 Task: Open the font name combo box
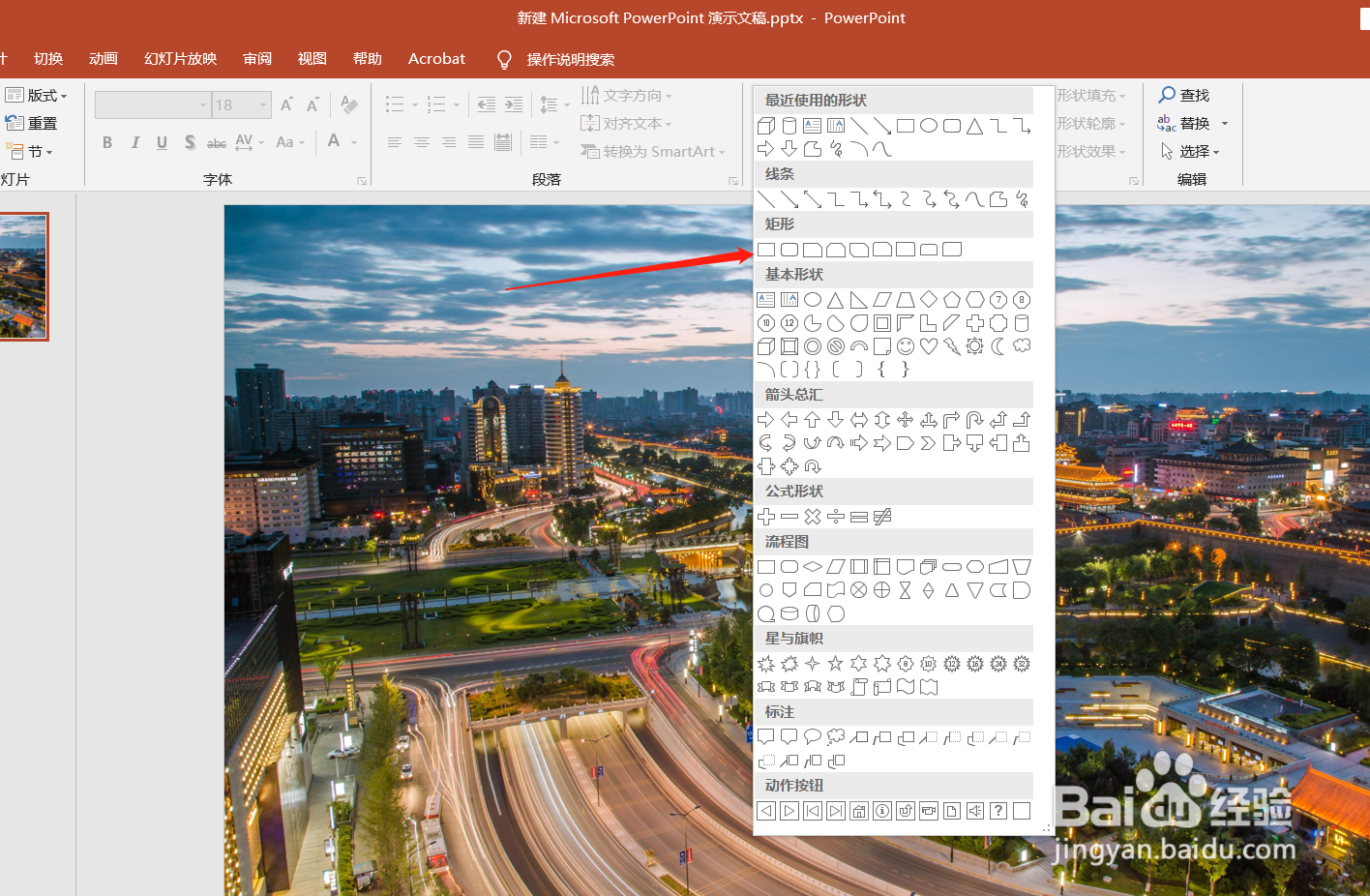click(x=153, y=105)
